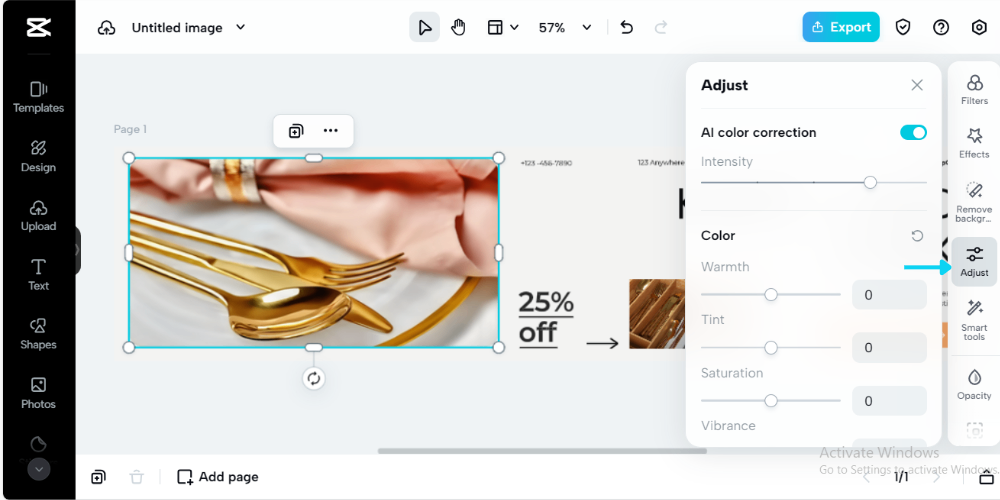Image resolution: width=1000 pixels, height=500 pixels.
Task: Open the pages overview icon at bottom right
Action: (986, 476)
